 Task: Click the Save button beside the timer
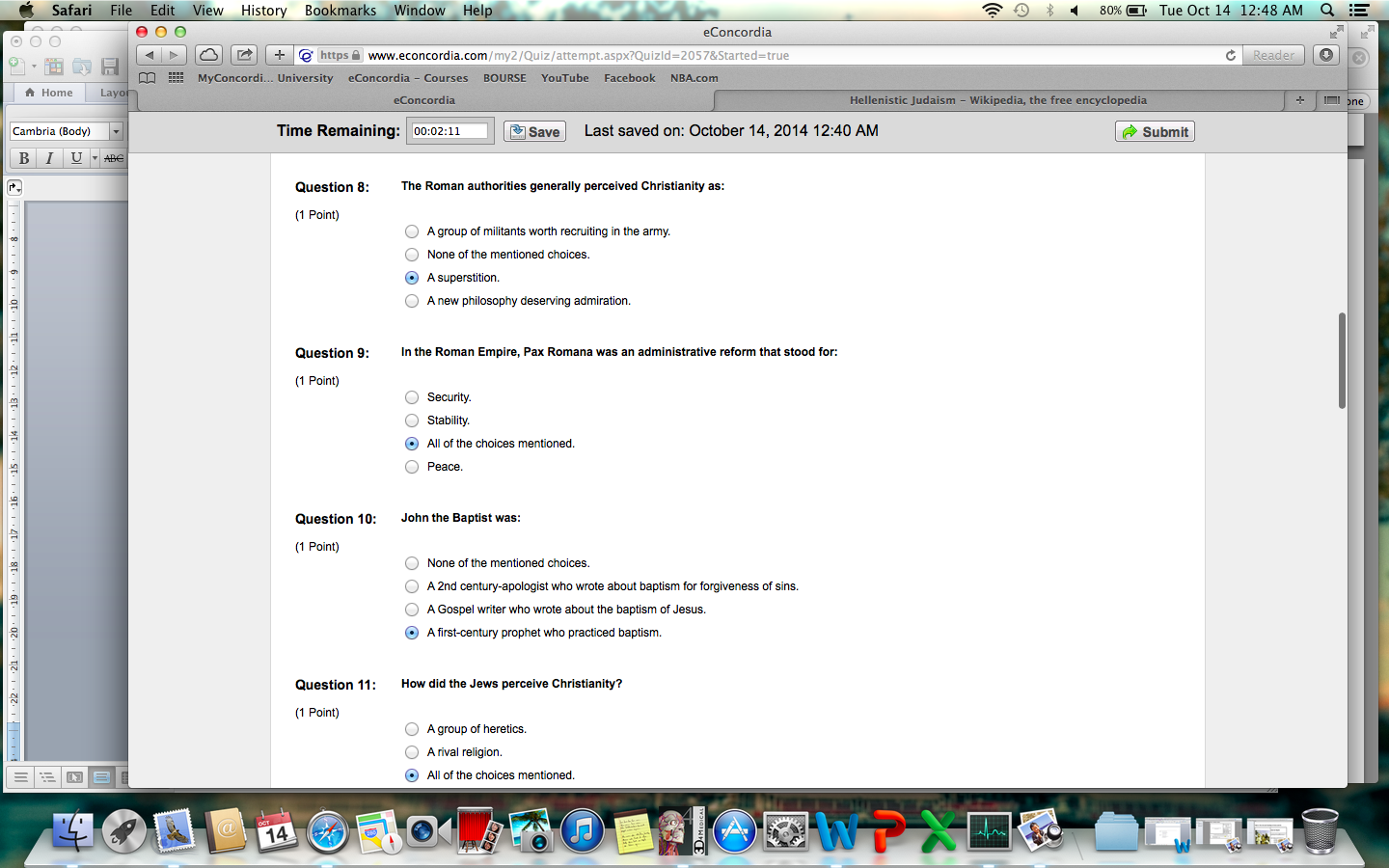[x=534, y=132]
